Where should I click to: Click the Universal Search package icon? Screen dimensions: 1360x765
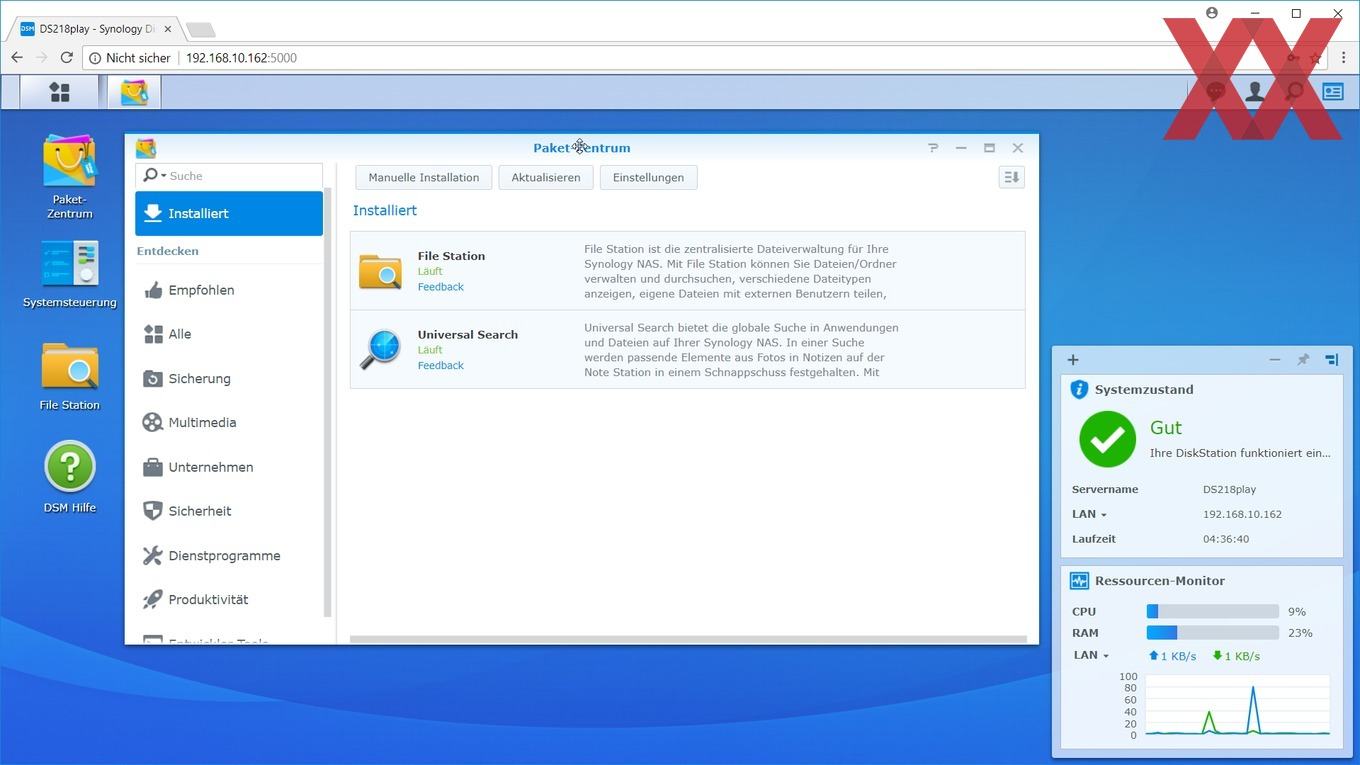380,349
